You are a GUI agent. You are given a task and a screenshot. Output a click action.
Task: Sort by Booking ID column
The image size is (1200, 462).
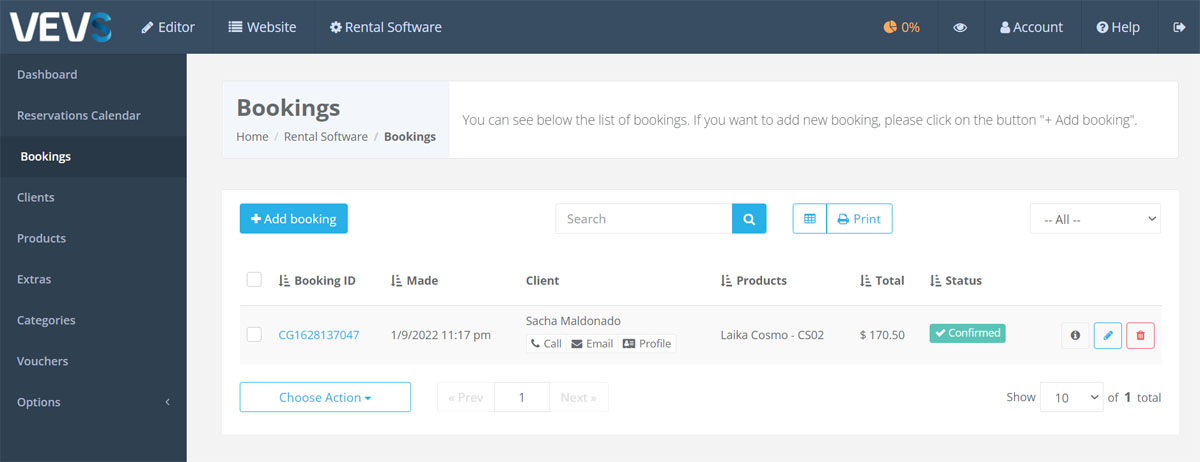(317, 281)
